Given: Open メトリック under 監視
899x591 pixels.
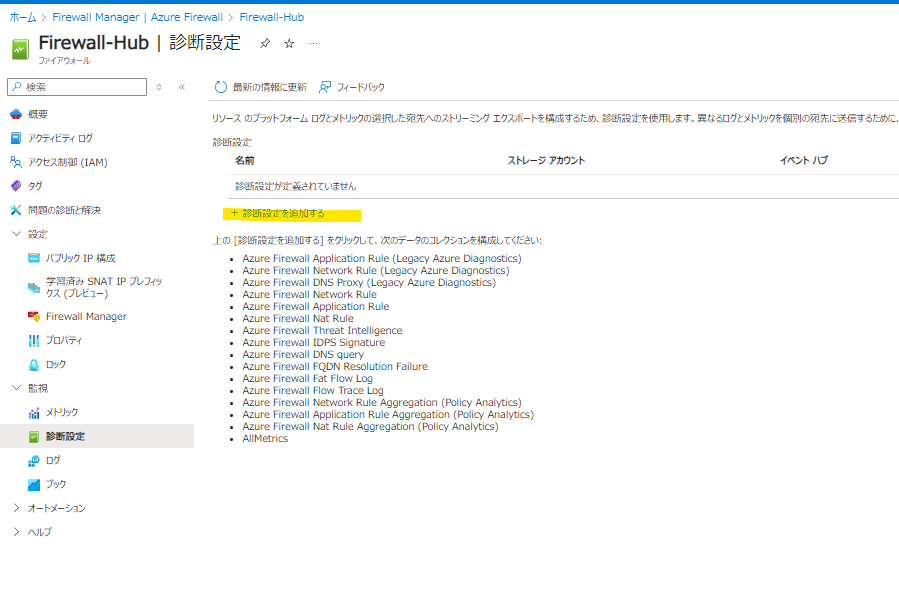Looking at the screenshot, I should [x=62, y=413].
